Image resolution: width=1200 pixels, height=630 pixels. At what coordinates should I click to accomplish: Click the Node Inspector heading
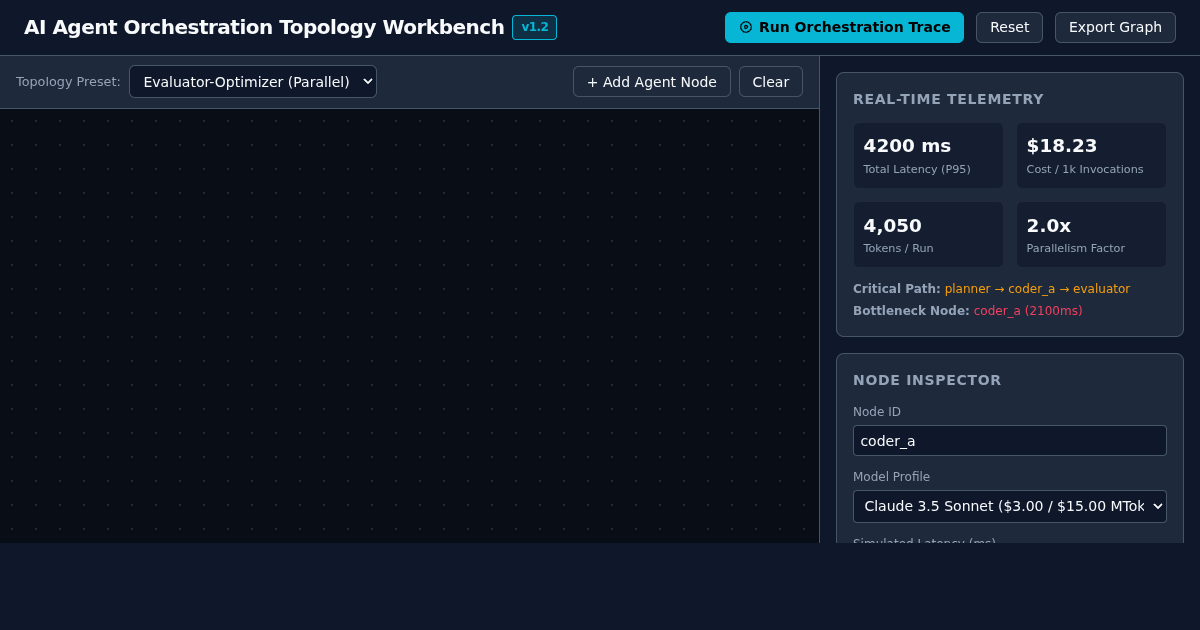point(927,380)
